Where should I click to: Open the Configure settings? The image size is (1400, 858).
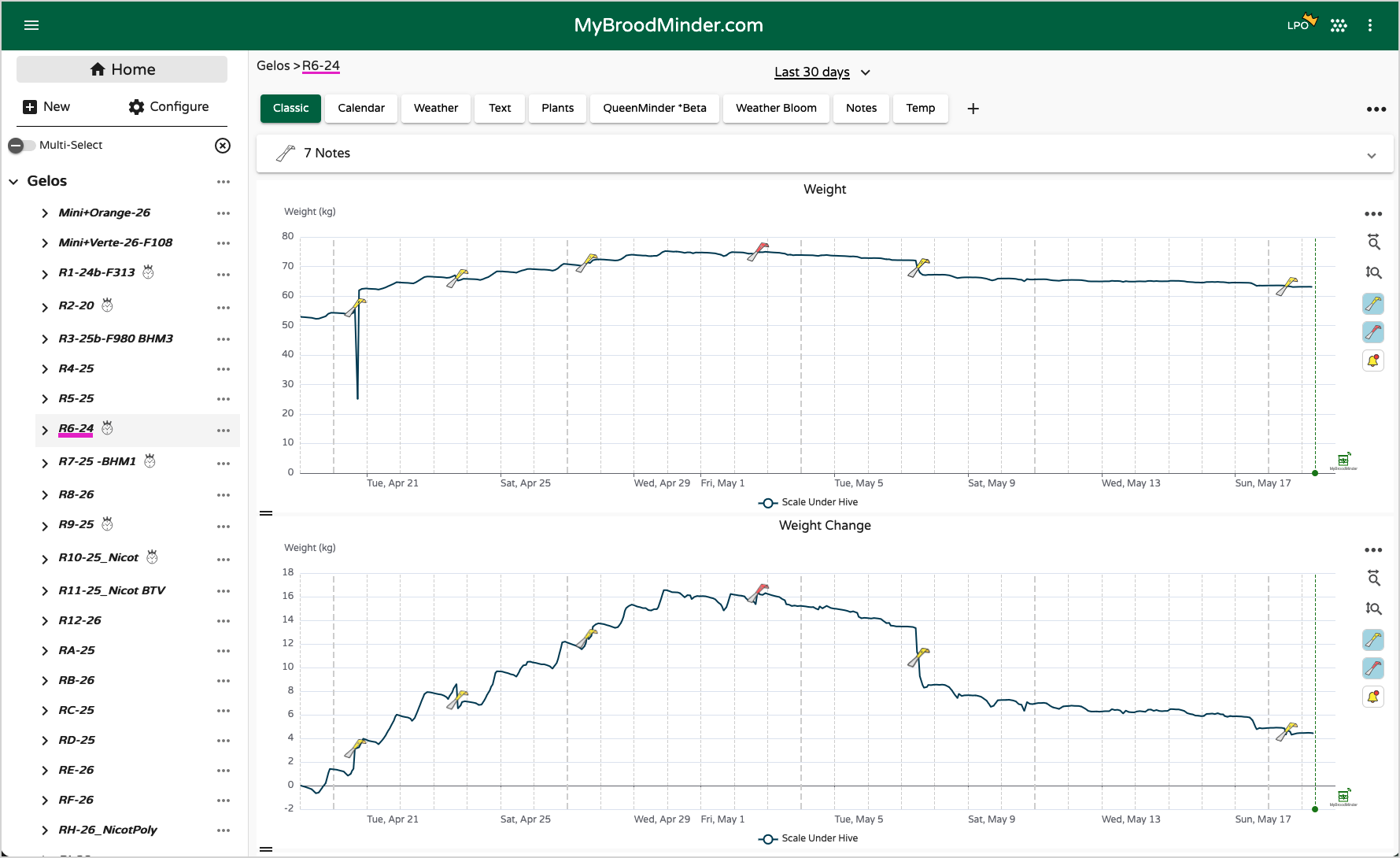point(168,107)
